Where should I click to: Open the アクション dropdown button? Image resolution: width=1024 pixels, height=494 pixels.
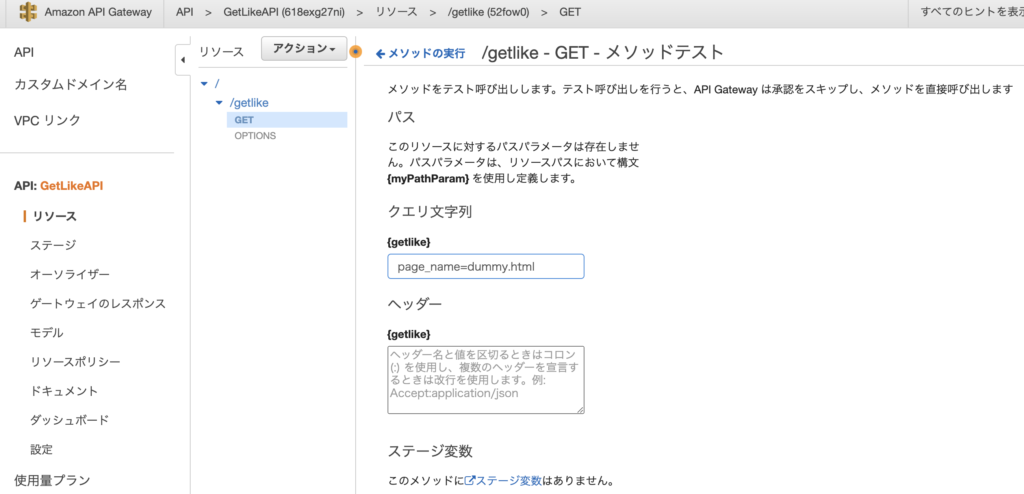tap(304, 49)
